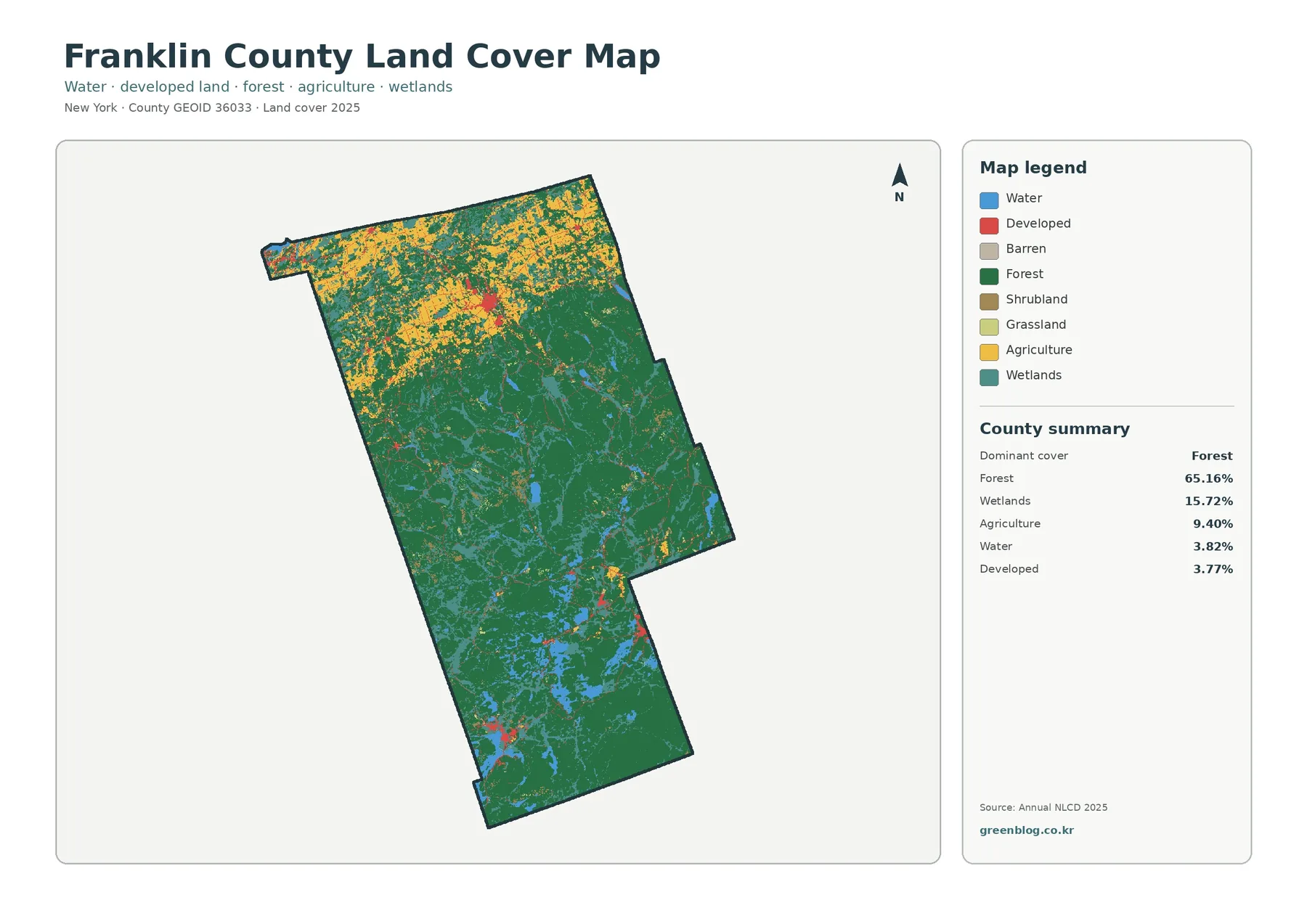This screenshot has width=1307, height=924.
Task: Click the subtitle listing water and developed land
Action: click(258, 87)
